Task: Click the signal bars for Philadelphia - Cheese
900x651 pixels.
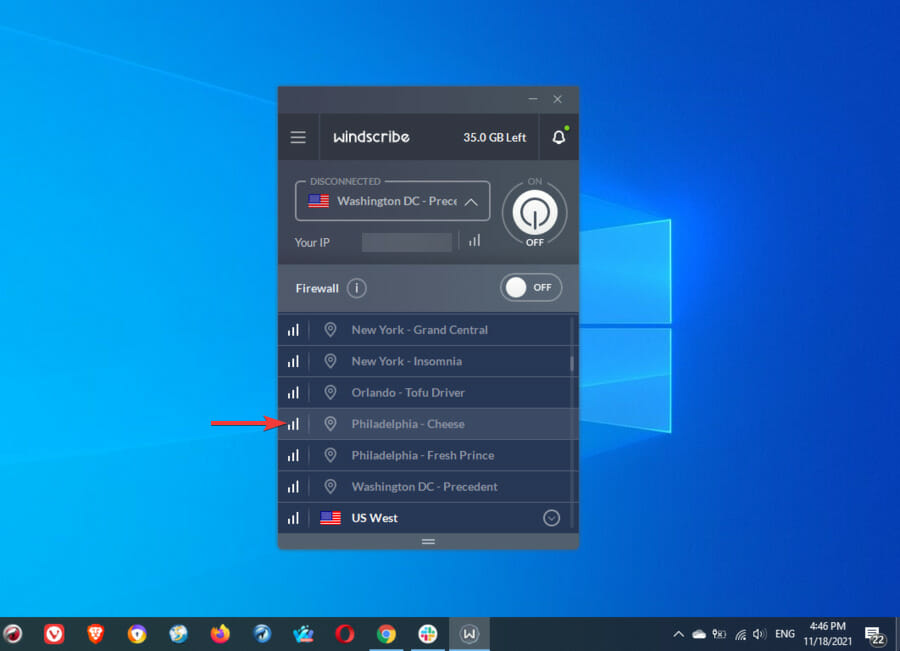Action: (x=293, y=424)
